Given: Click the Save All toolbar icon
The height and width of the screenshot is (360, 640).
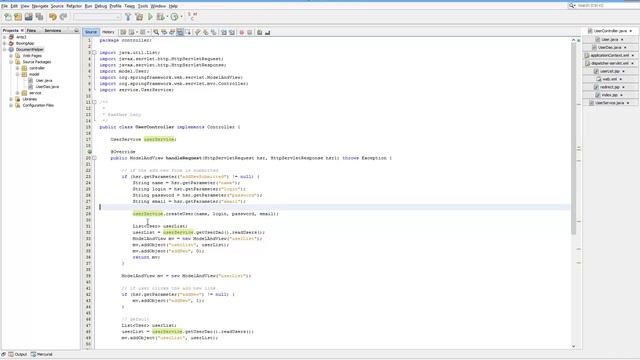Looking at the screenshot, I should click(x=40, y=17).
